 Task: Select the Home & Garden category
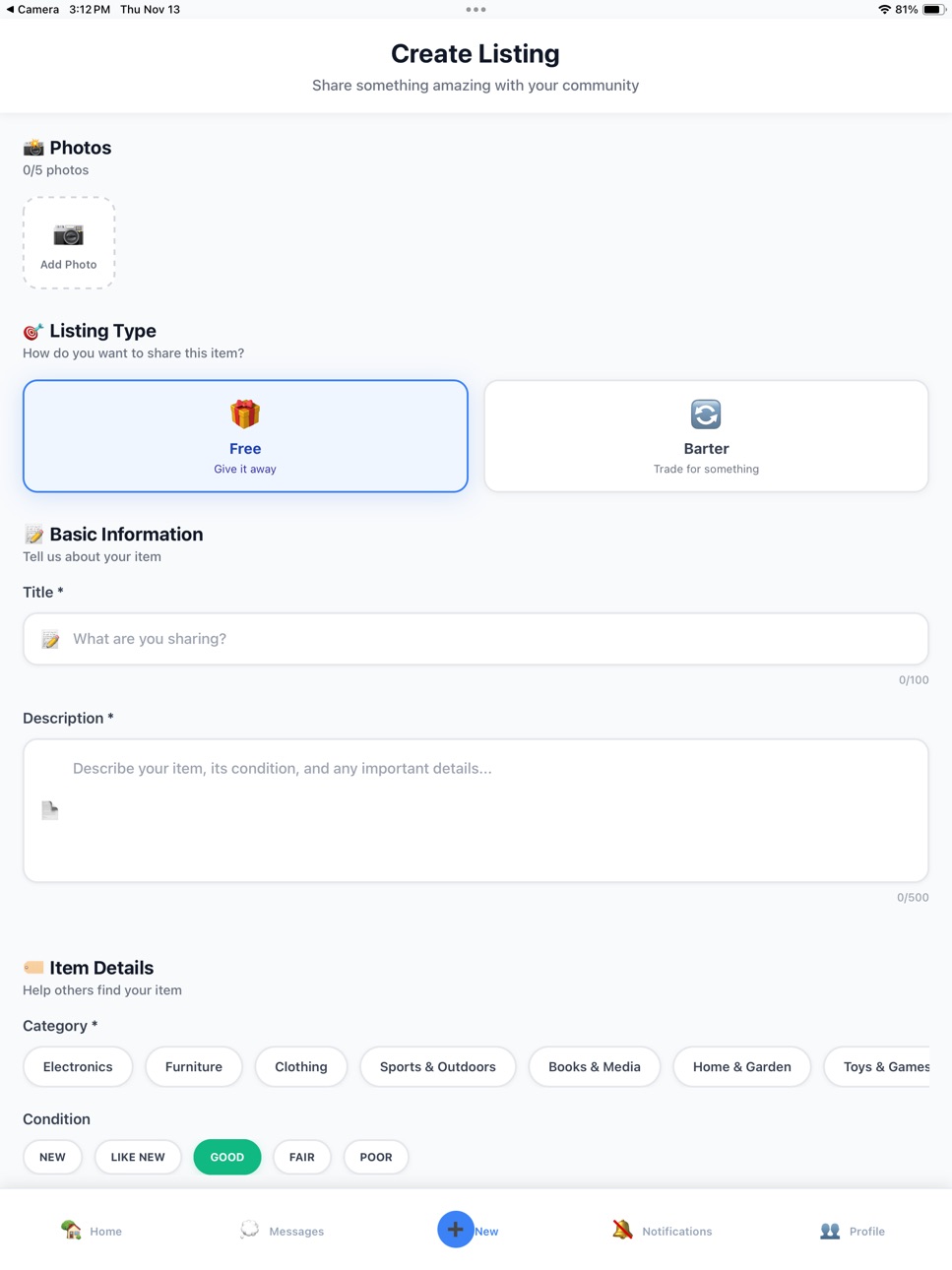(742, 1066)
